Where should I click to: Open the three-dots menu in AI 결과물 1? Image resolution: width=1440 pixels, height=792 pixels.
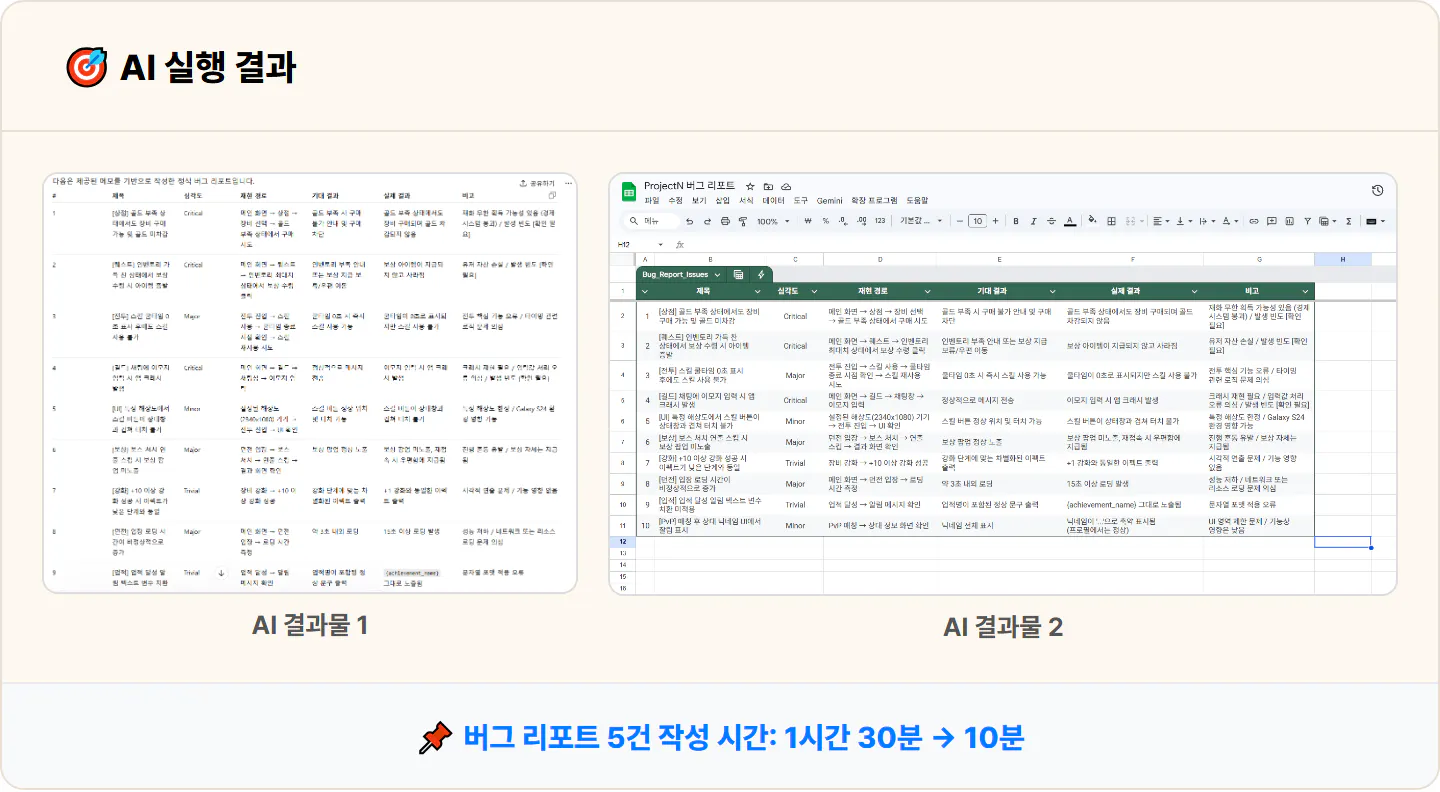(x=568, y=184)
